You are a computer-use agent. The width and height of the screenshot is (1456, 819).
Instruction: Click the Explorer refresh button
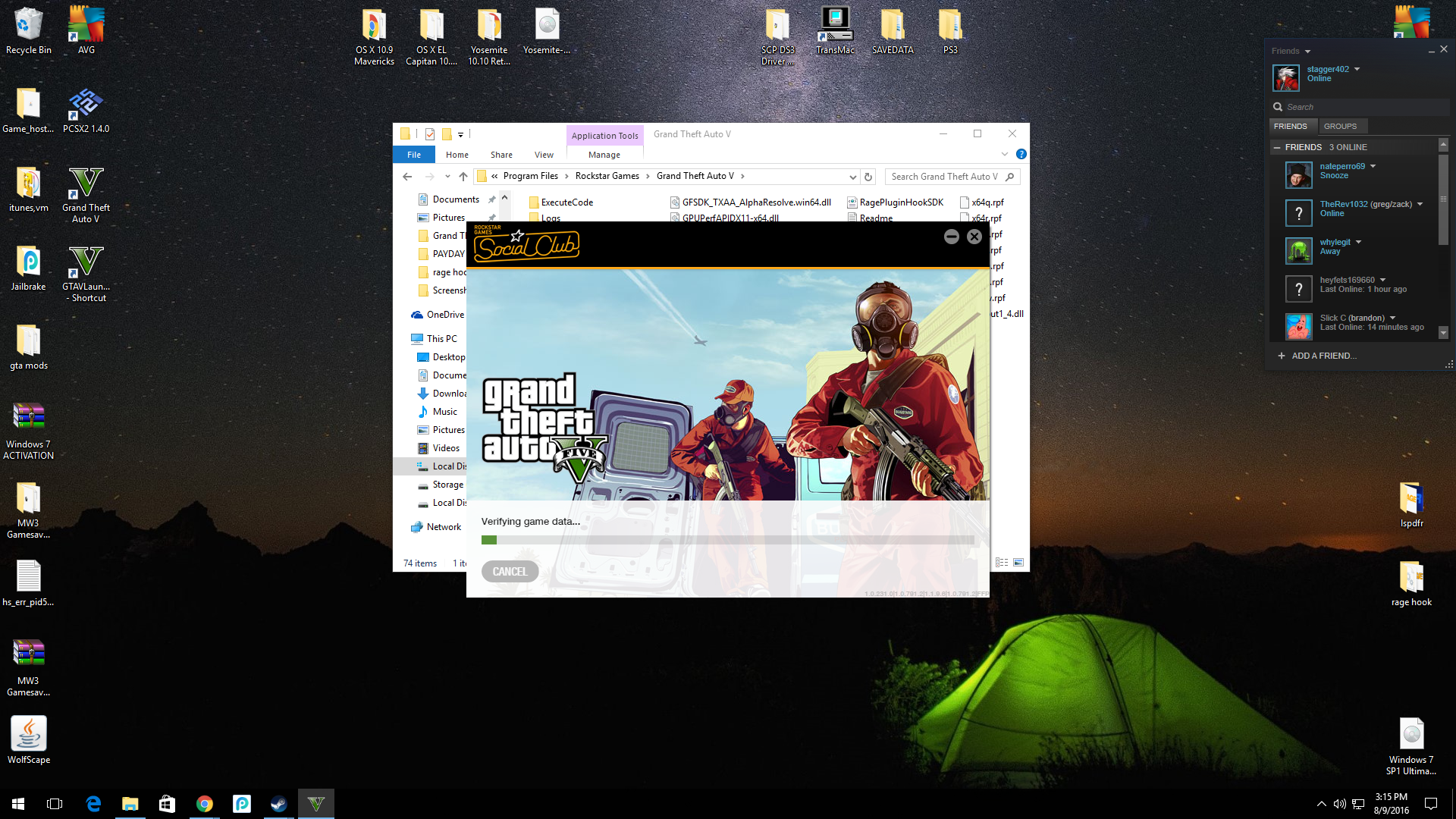tap(868, 177)
